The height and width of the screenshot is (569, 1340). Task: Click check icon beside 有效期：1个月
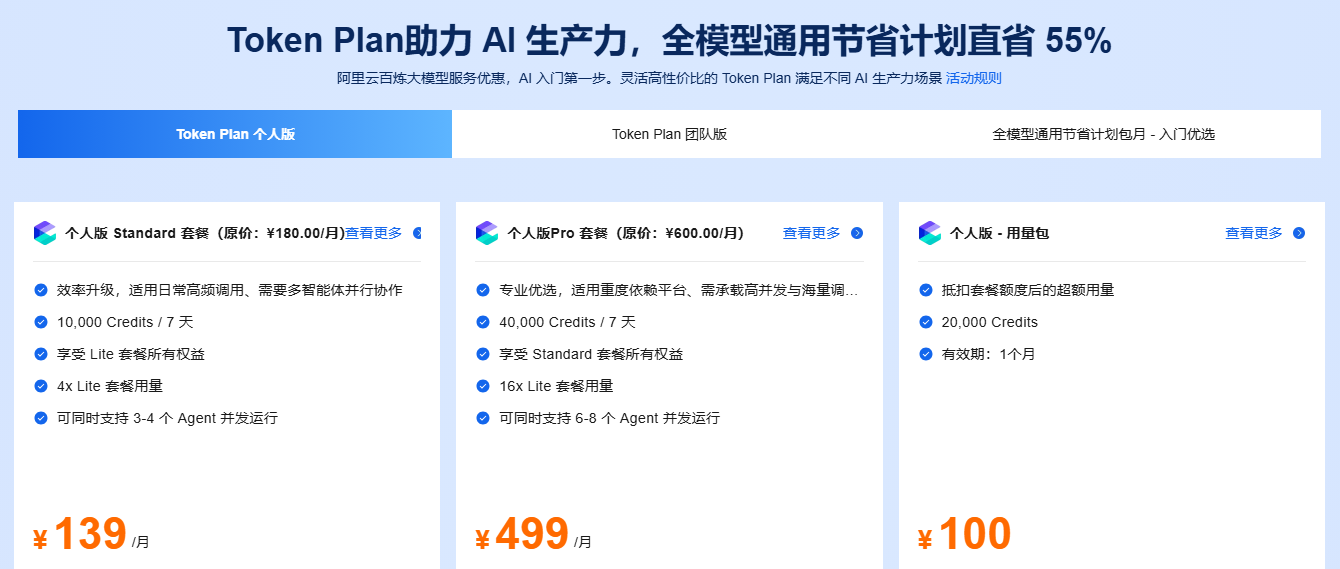coord(926,354)
